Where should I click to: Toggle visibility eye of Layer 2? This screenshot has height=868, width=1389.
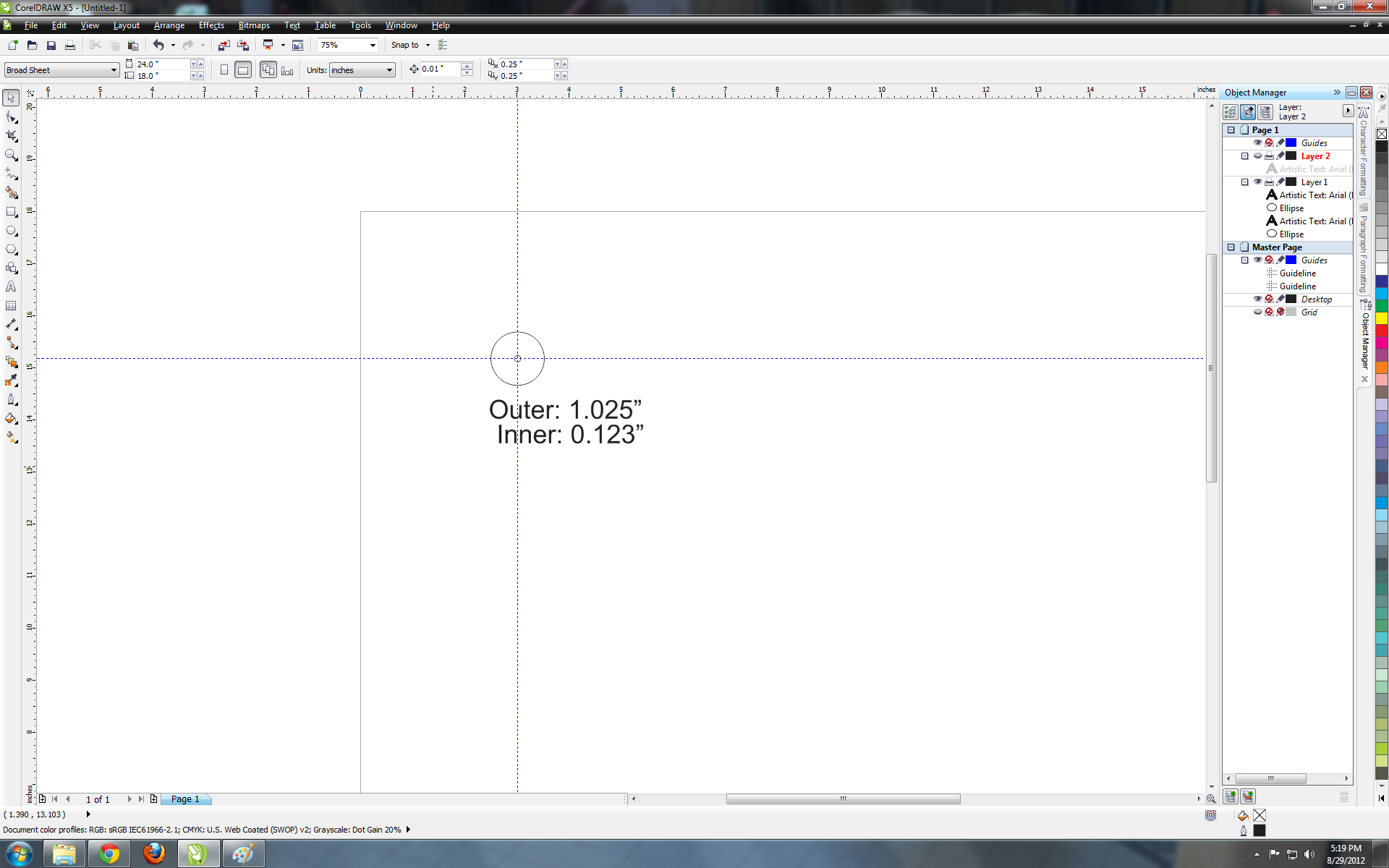click(x=1257, y=156)
